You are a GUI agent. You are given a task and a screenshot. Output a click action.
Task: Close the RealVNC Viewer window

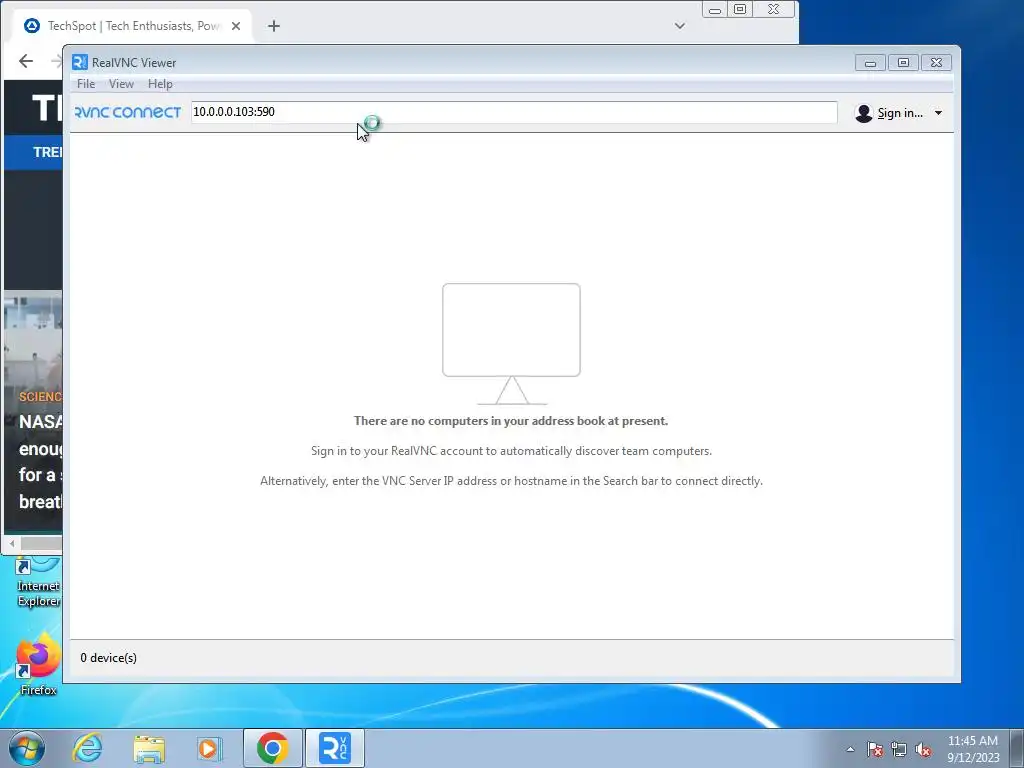pyautogui.click(x=936, y=63)
